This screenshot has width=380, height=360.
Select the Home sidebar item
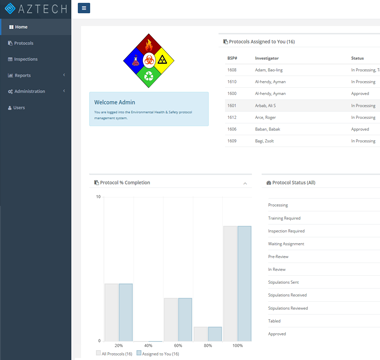[x=35, y=27]
